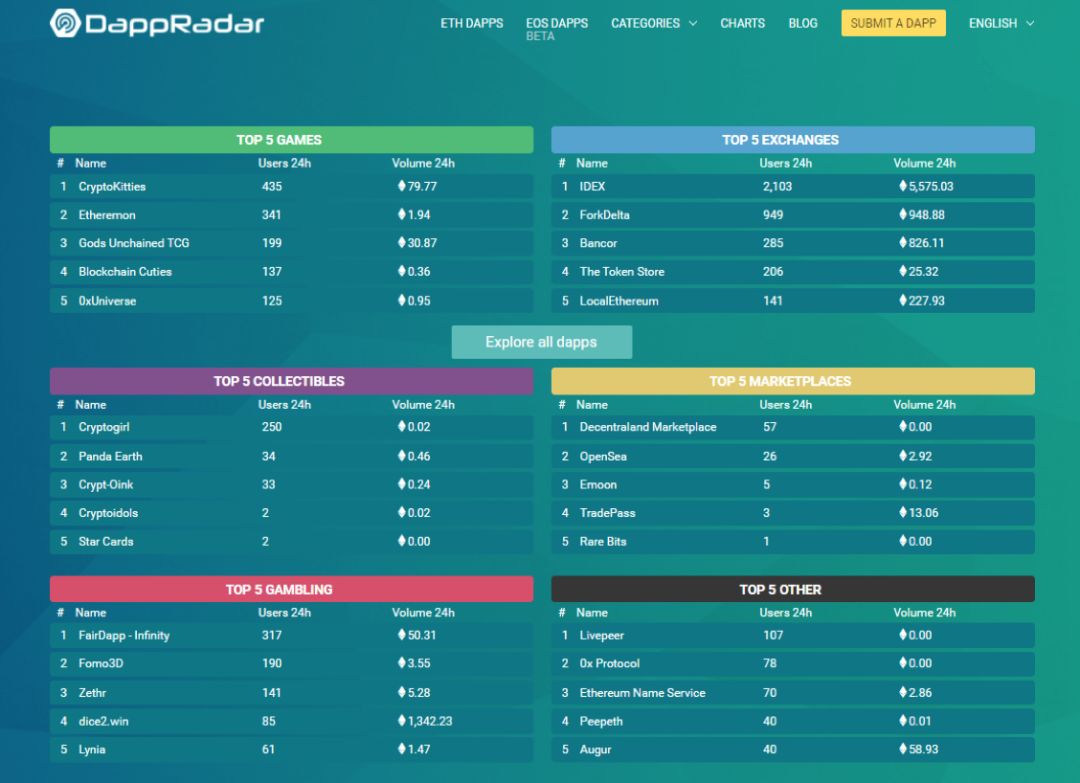
Task: Select the 0xUniverse game row name
Action: coord(107,301)
